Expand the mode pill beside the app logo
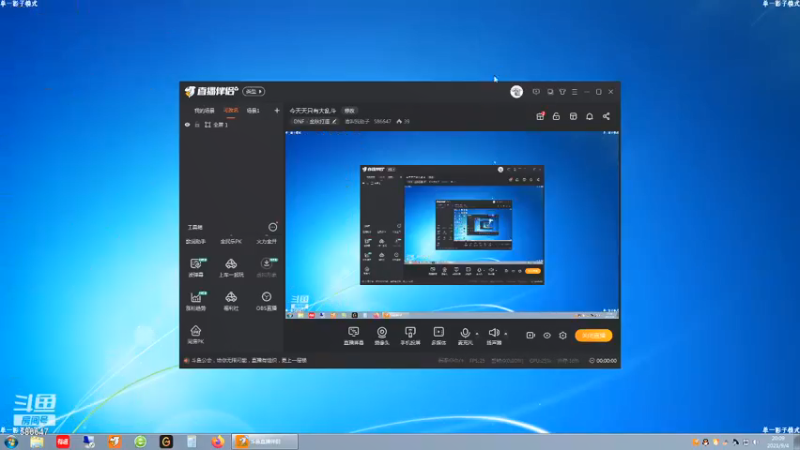This screenshot has height=450, width=800. 253,91
